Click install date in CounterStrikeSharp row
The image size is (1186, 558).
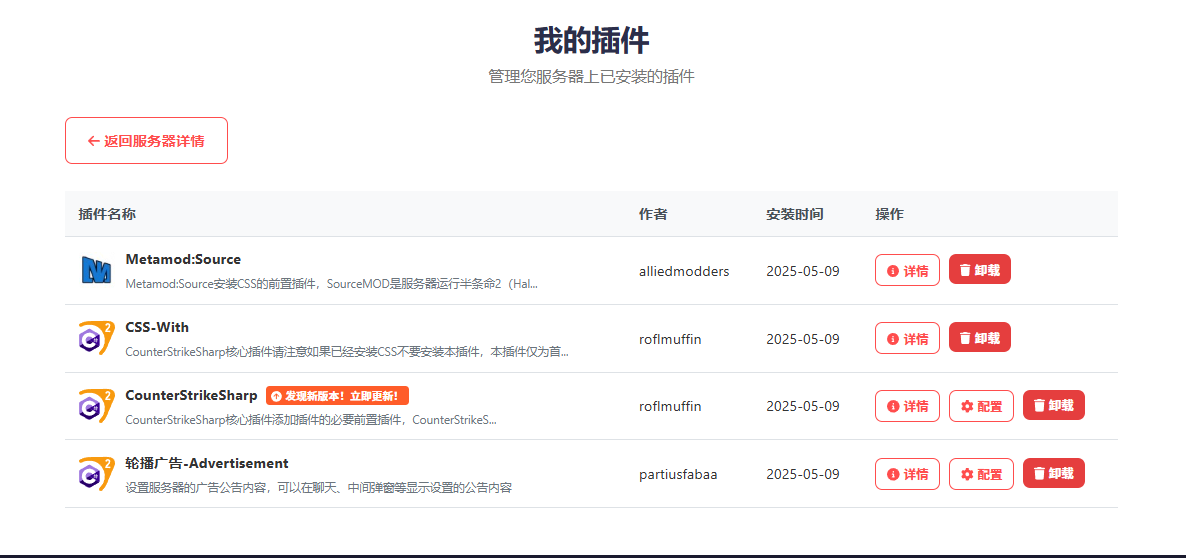pyautogui.click(x=803, y=406)
